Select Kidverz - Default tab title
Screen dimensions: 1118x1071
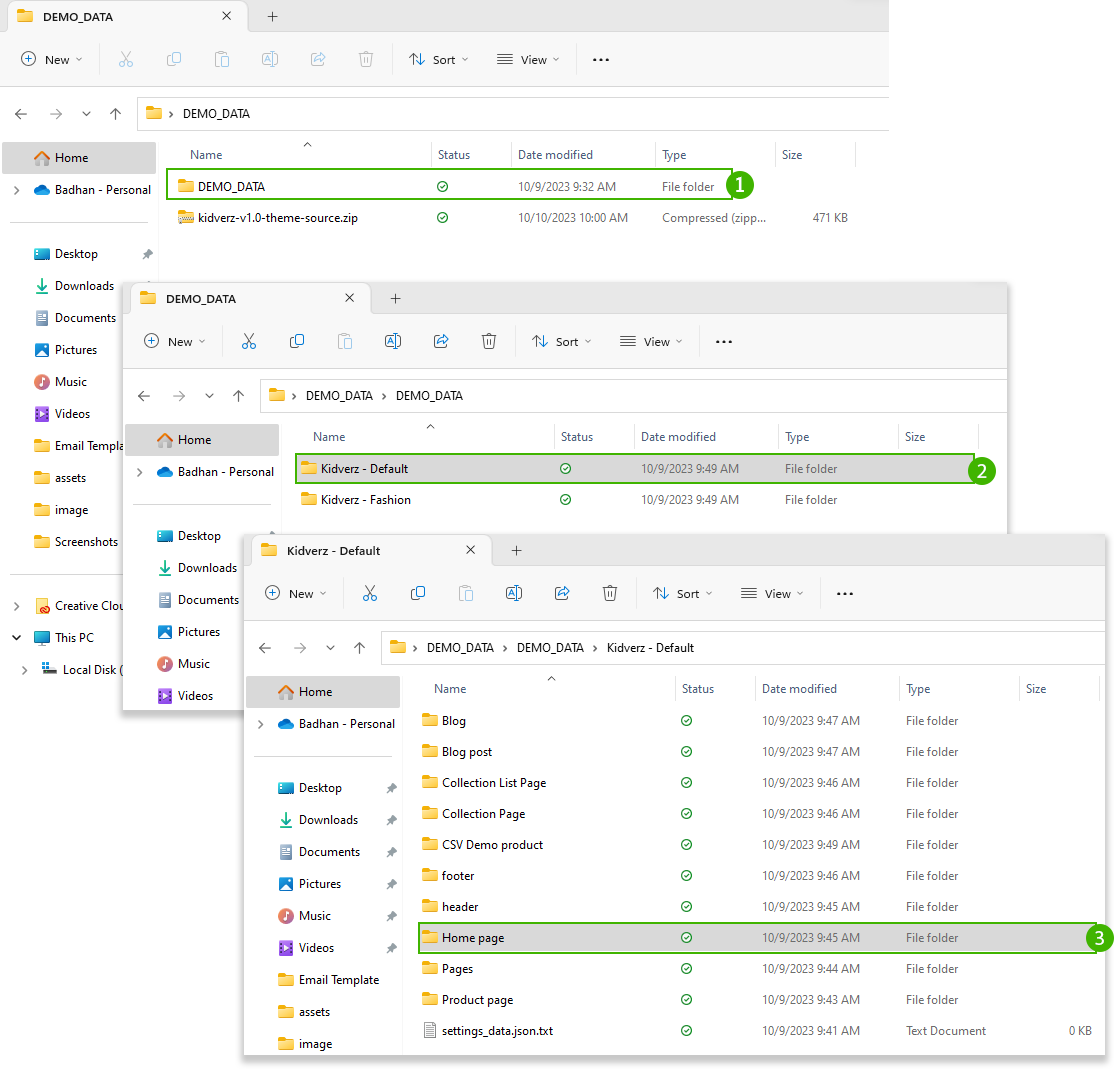pos(333,550)
